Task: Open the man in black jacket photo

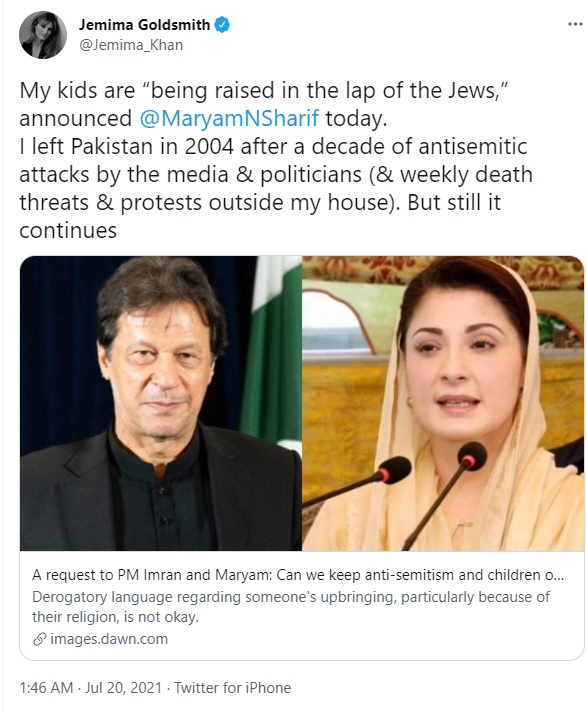Action: tap(161, 403)
